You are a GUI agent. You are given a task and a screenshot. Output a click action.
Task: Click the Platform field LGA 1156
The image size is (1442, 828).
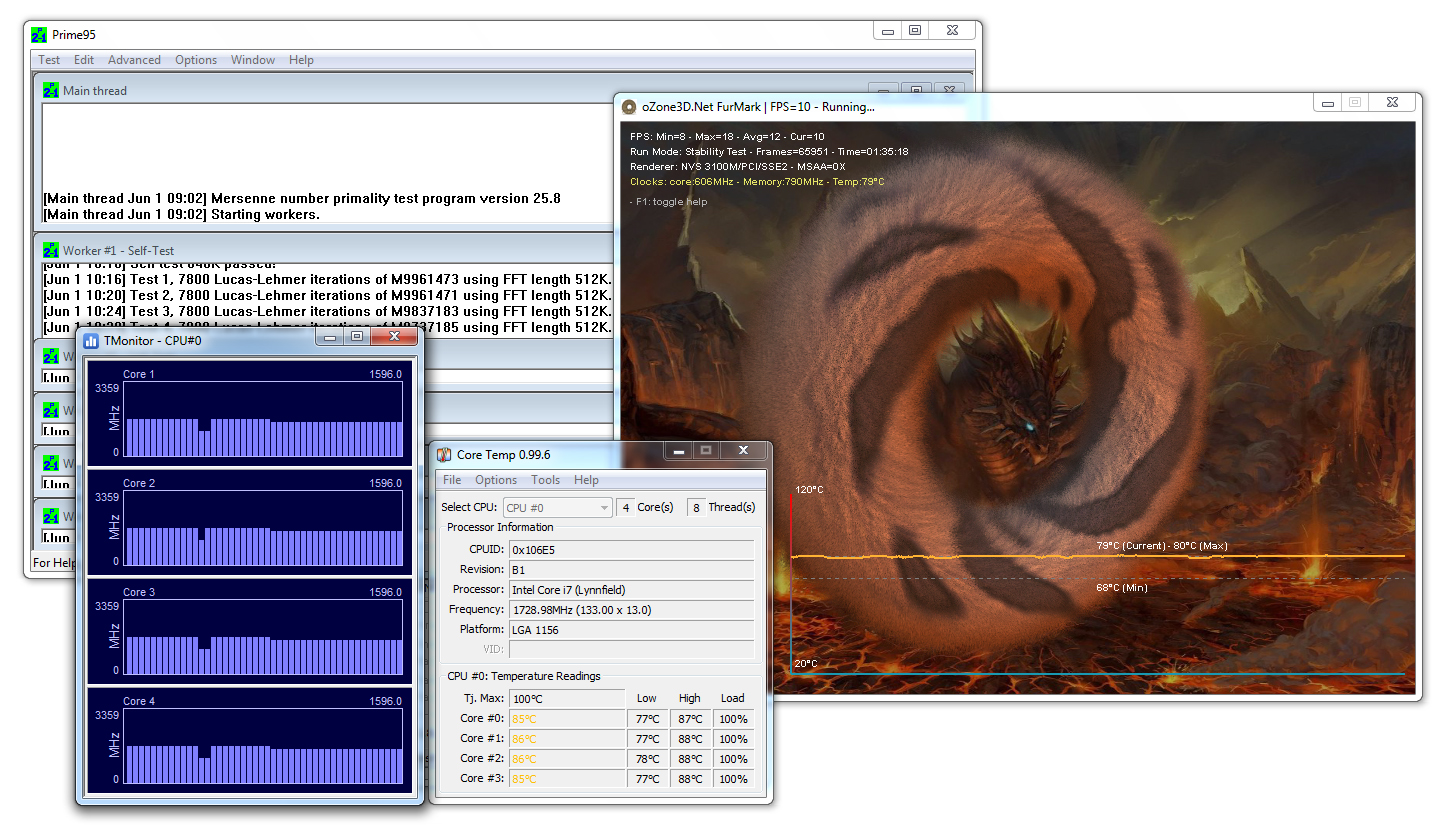point(632,629)
